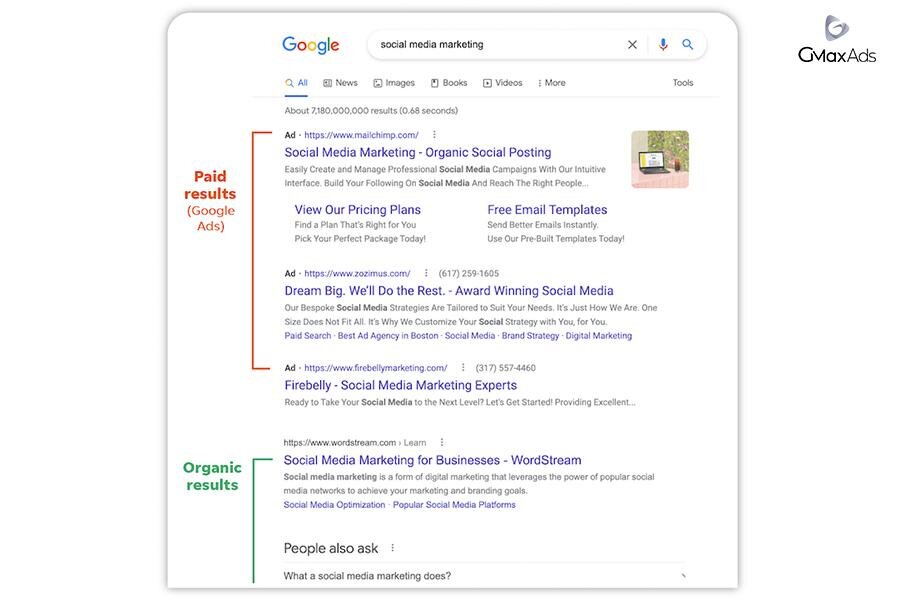Screen dimensions: 900x600
Task: Click the Google logo
Action: pos(311,45)
